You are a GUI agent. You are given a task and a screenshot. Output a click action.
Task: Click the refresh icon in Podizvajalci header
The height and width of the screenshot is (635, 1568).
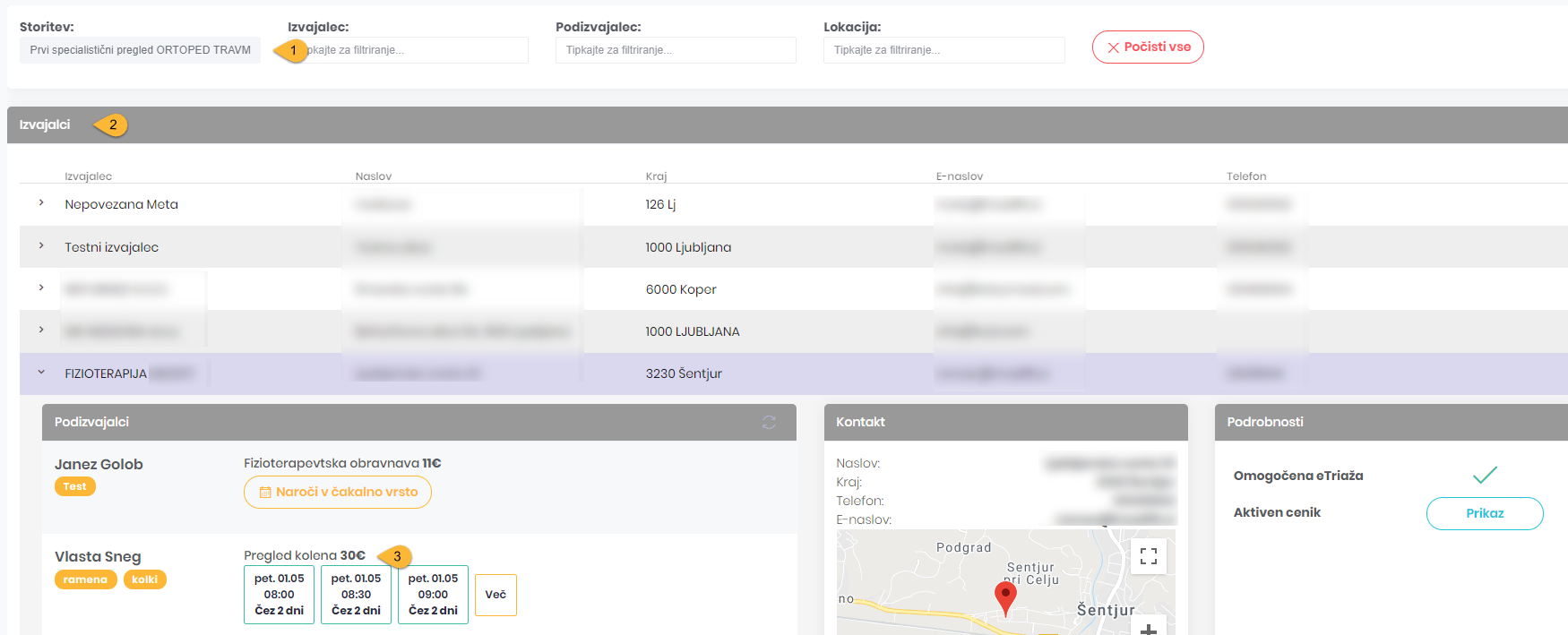(769, 422)
